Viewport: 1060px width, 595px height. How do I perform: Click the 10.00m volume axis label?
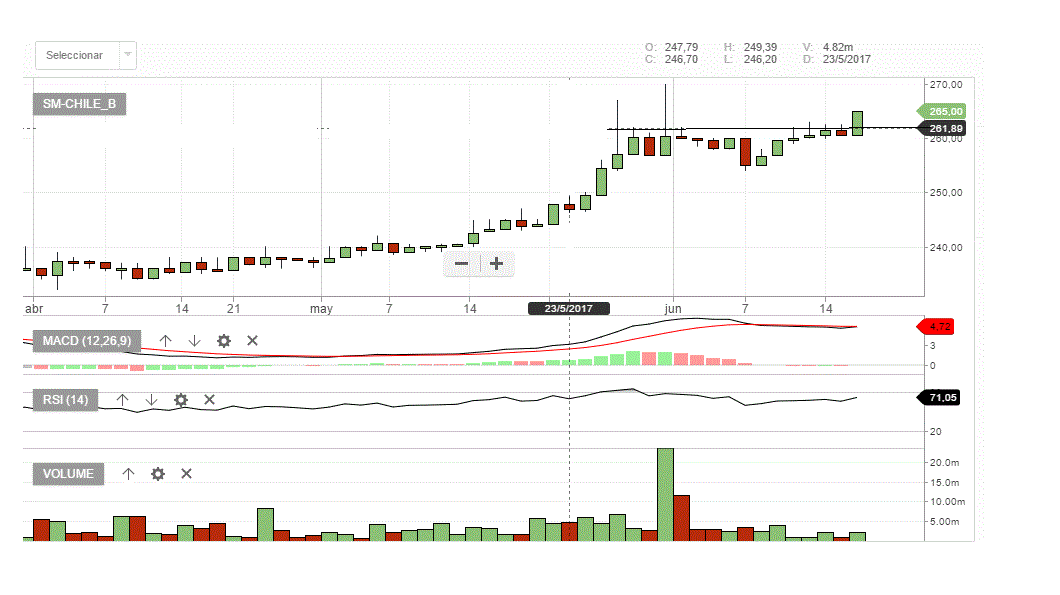(948, 502)
